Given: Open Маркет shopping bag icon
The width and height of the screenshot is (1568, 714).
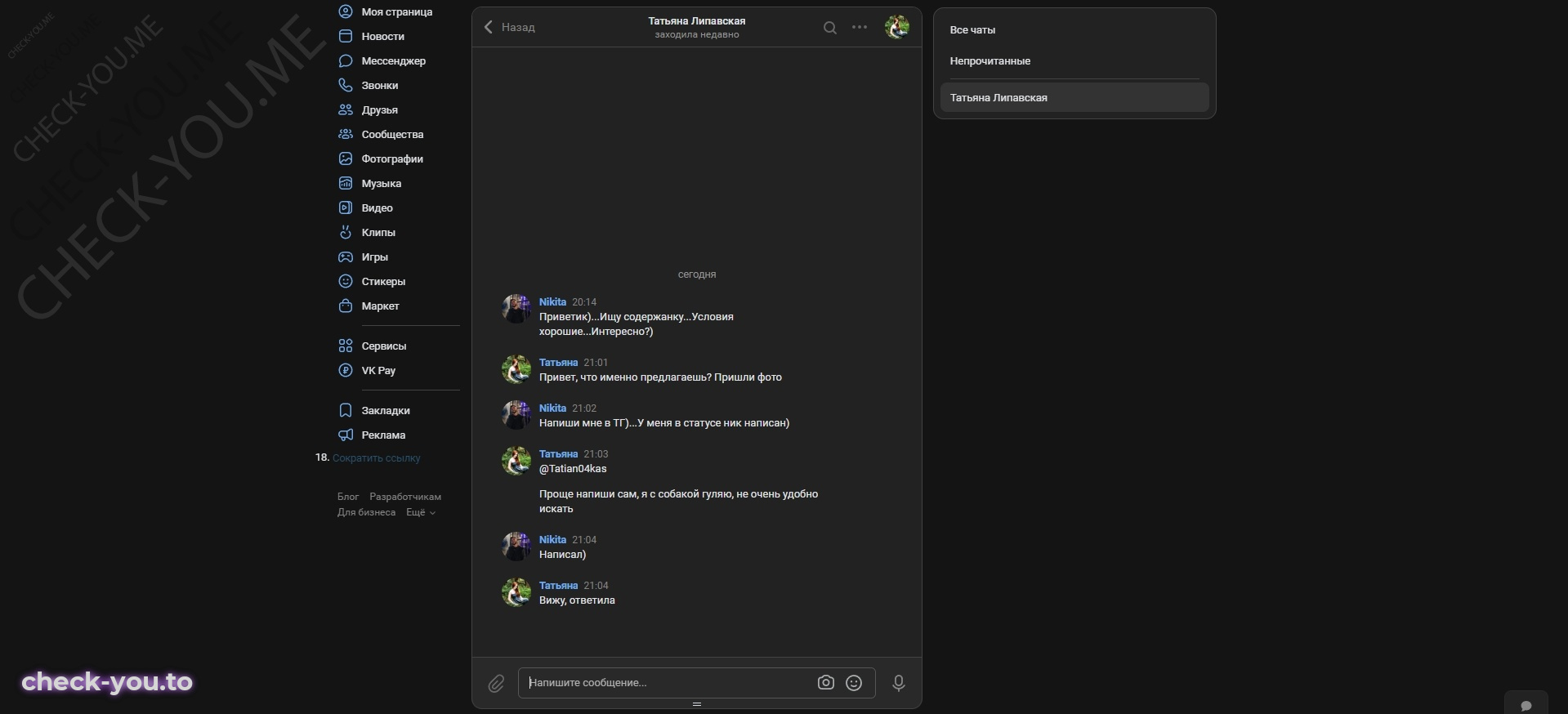Looking at the screenshot, I should (x=346, y=306).
